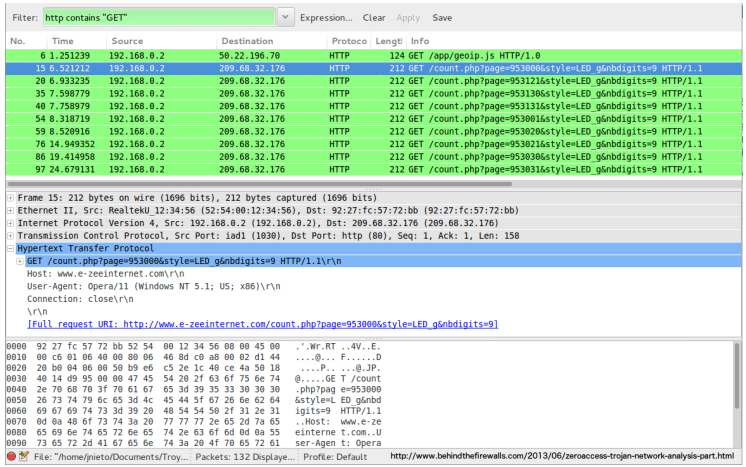746x467 pixels.
Task: Expand the GET /count.php request line
Action: pos(19,261)
